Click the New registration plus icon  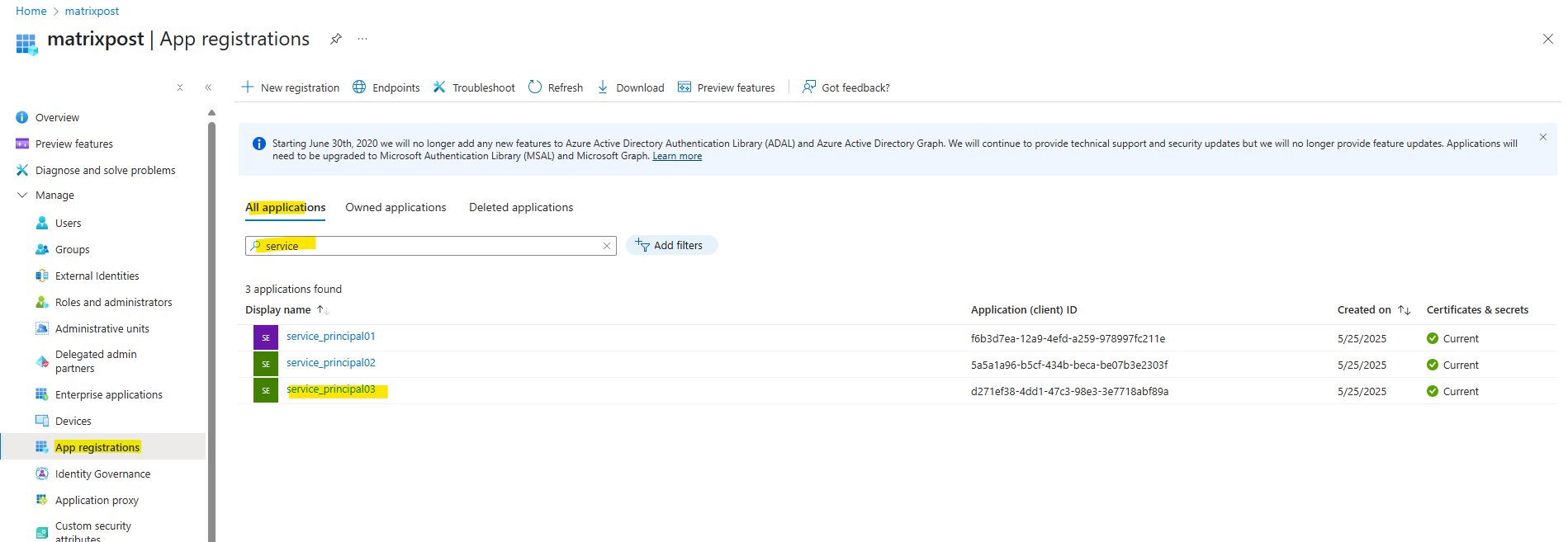click(247, 87)
